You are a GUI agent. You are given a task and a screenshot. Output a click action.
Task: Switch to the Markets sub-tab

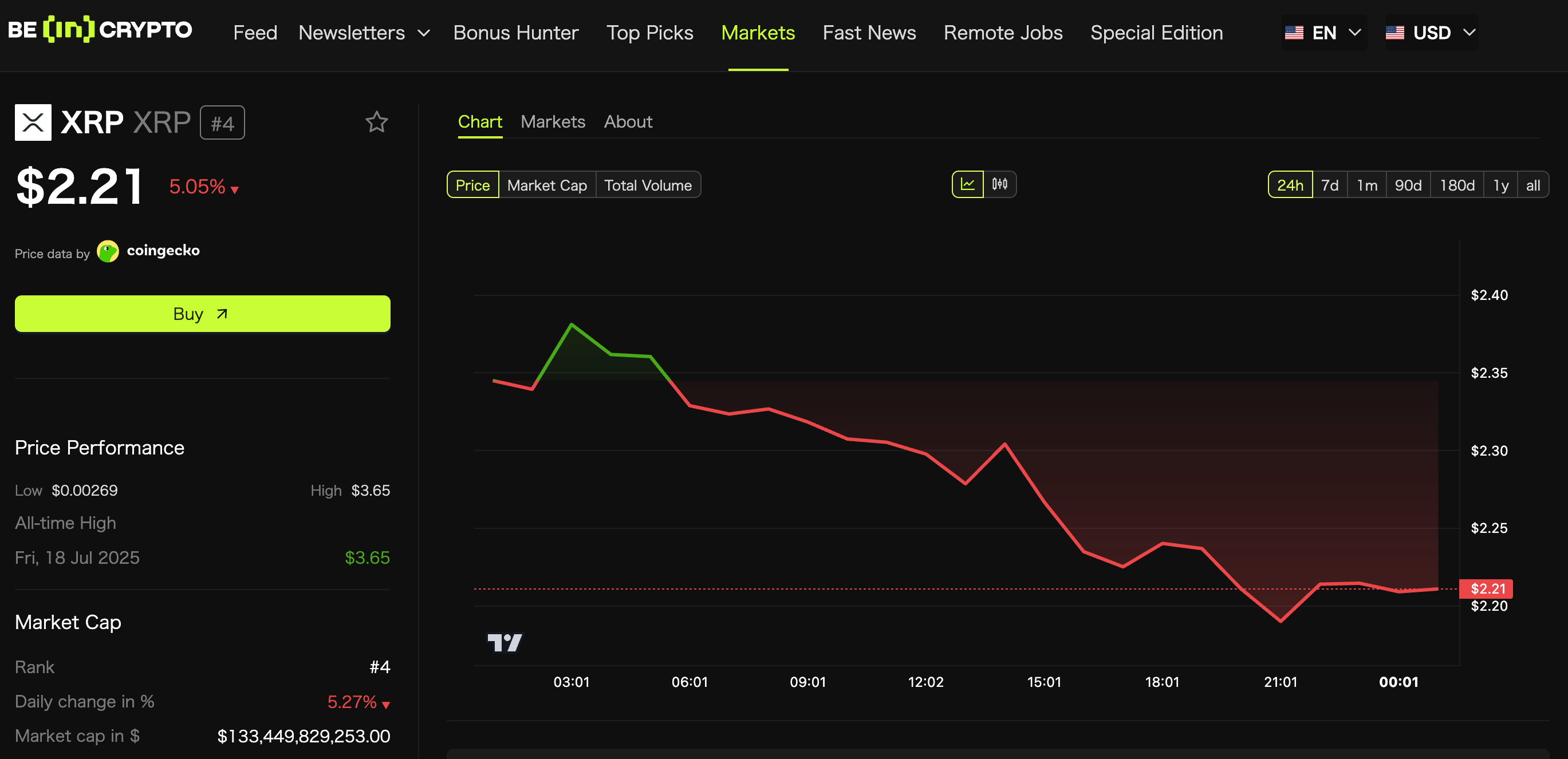coord(552,121)
